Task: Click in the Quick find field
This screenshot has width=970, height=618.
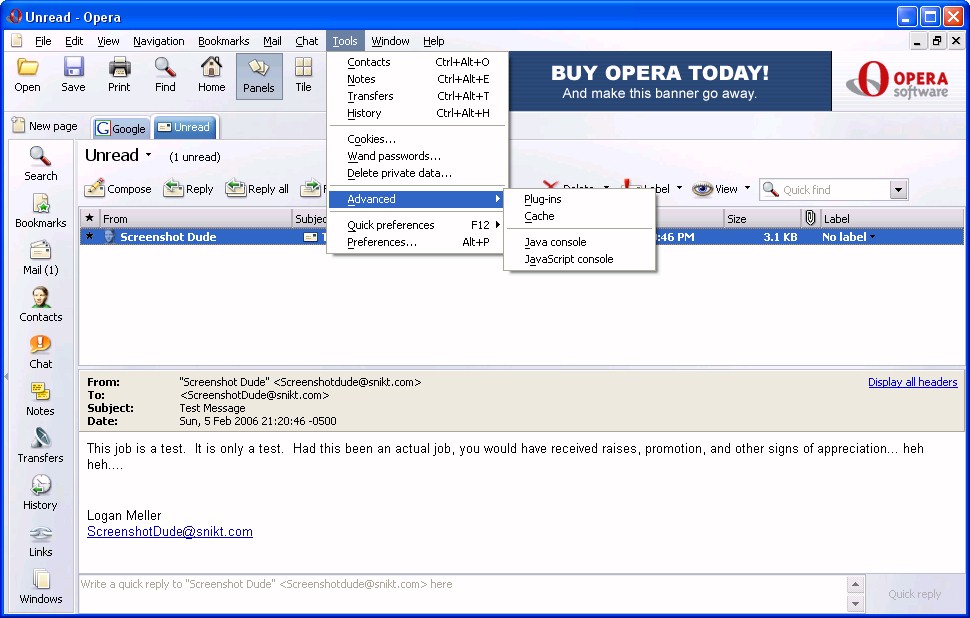Action: pos(826,190)
